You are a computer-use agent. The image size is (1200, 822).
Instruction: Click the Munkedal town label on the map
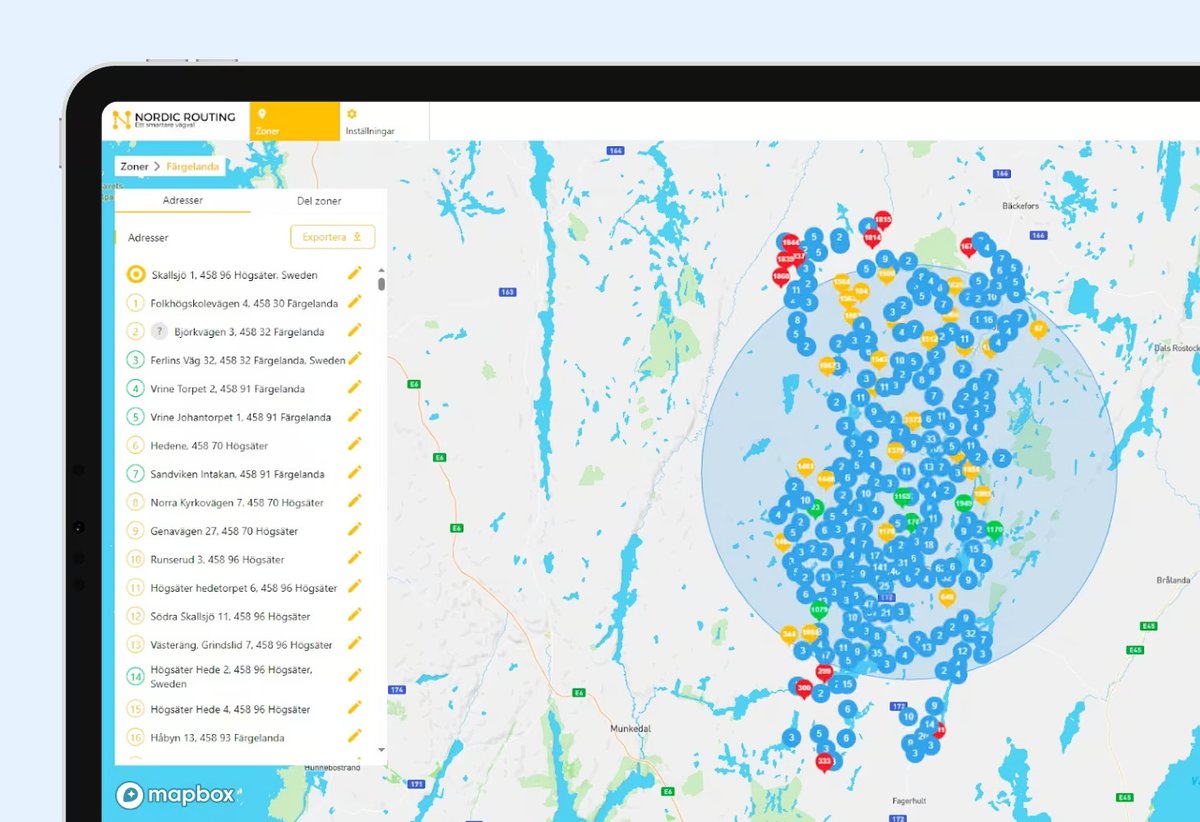click(x=630, y=729)
